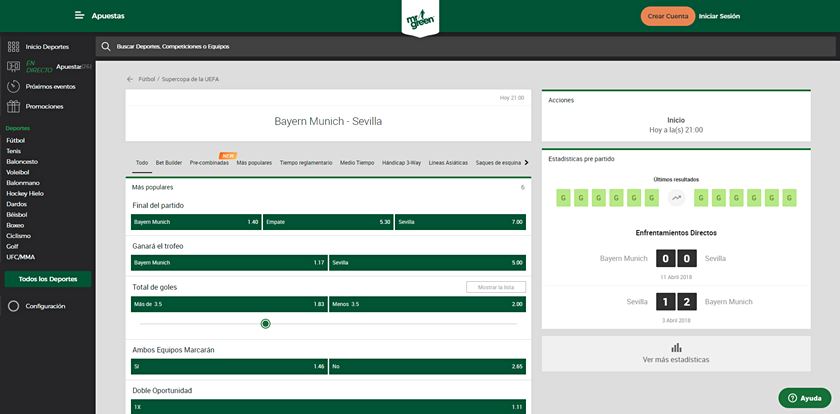
Task: Click the Ayuda question mark icon
Action: tap(792, 398)
